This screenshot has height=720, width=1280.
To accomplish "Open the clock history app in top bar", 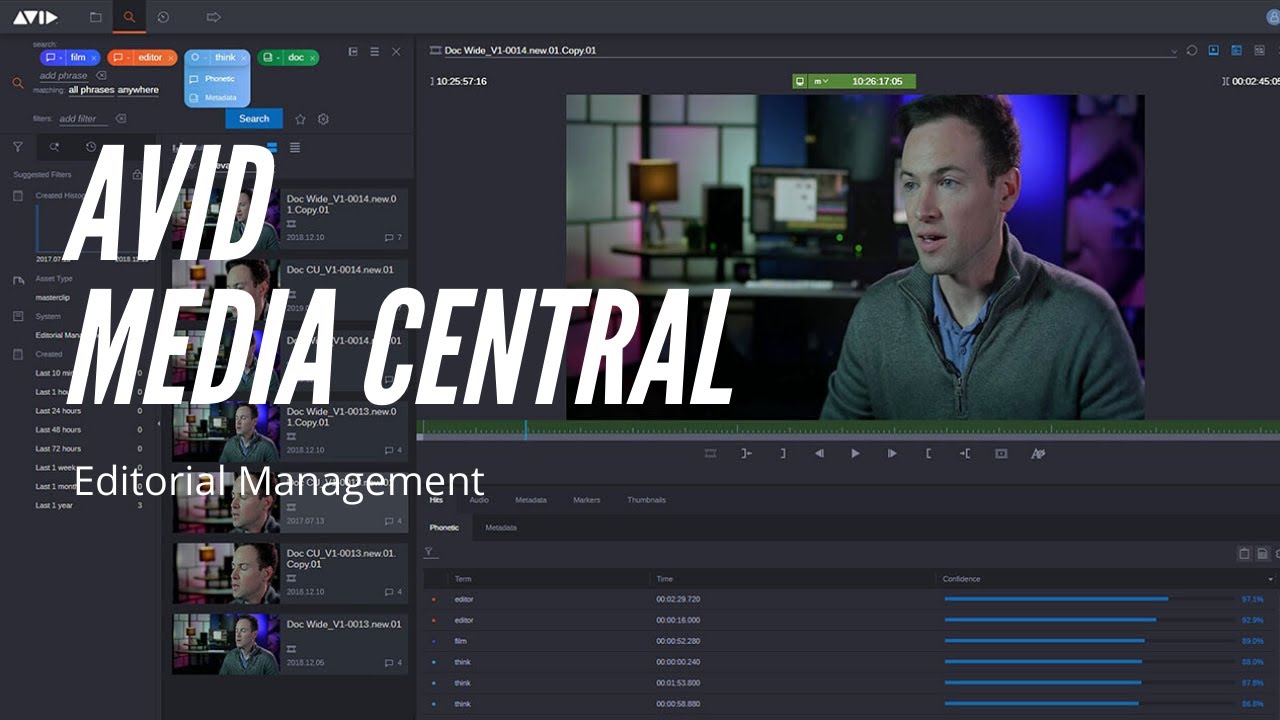I will (163, 17).
